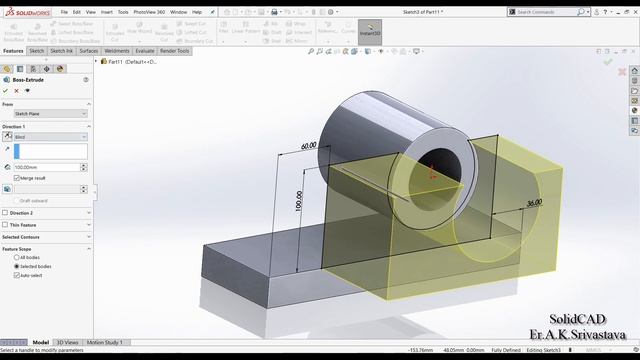
Task: Open the PropertyManager tab icon
Action: pos(20,69)
